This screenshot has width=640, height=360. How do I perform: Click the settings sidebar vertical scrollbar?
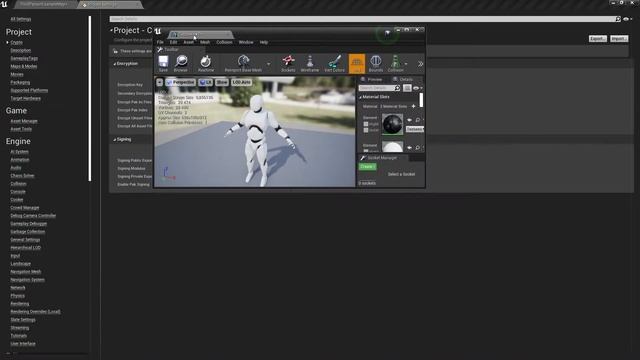[x=90, y=98]
